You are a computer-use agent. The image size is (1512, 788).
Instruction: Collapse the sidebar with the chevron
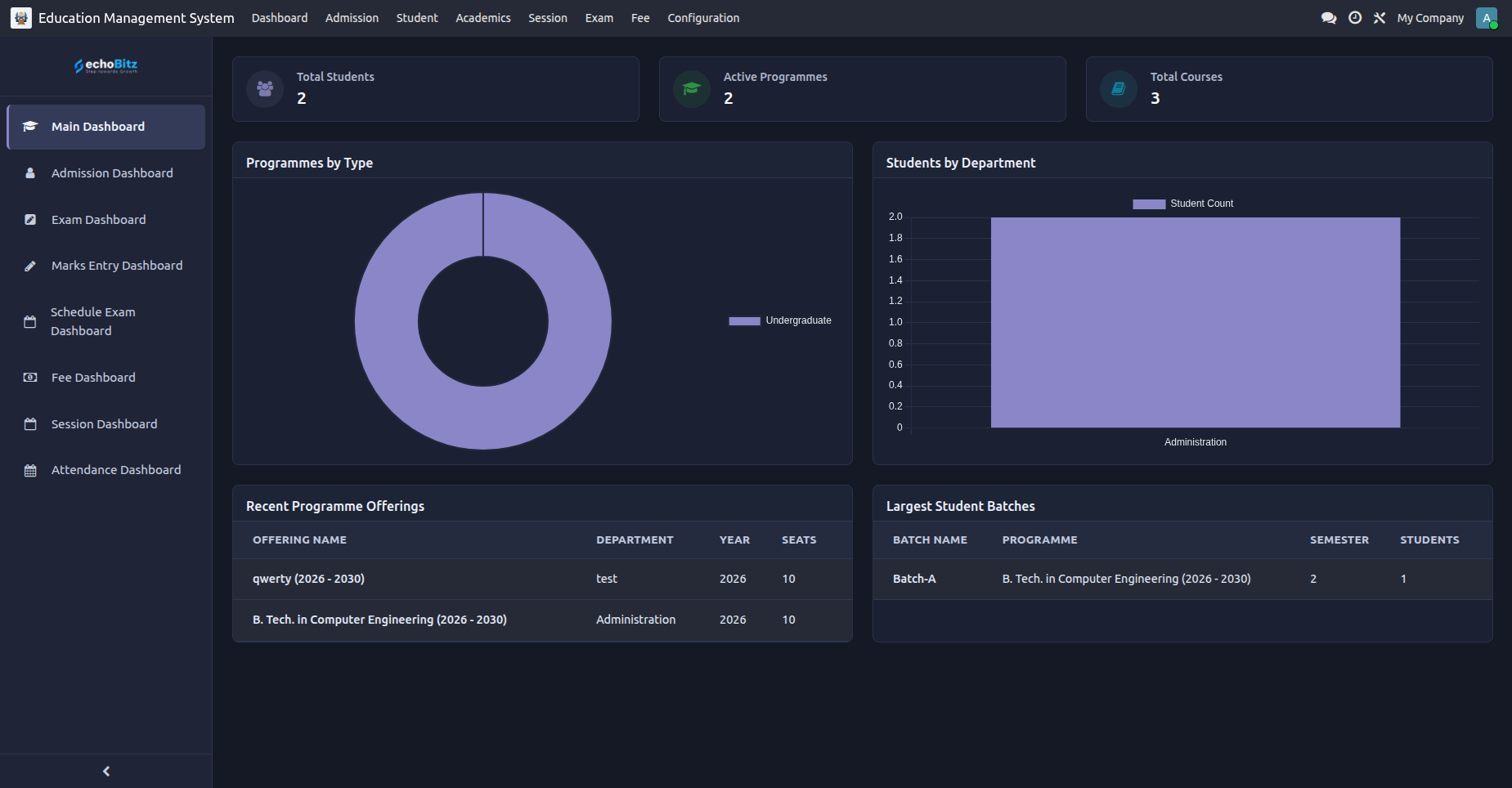point(106,771)
